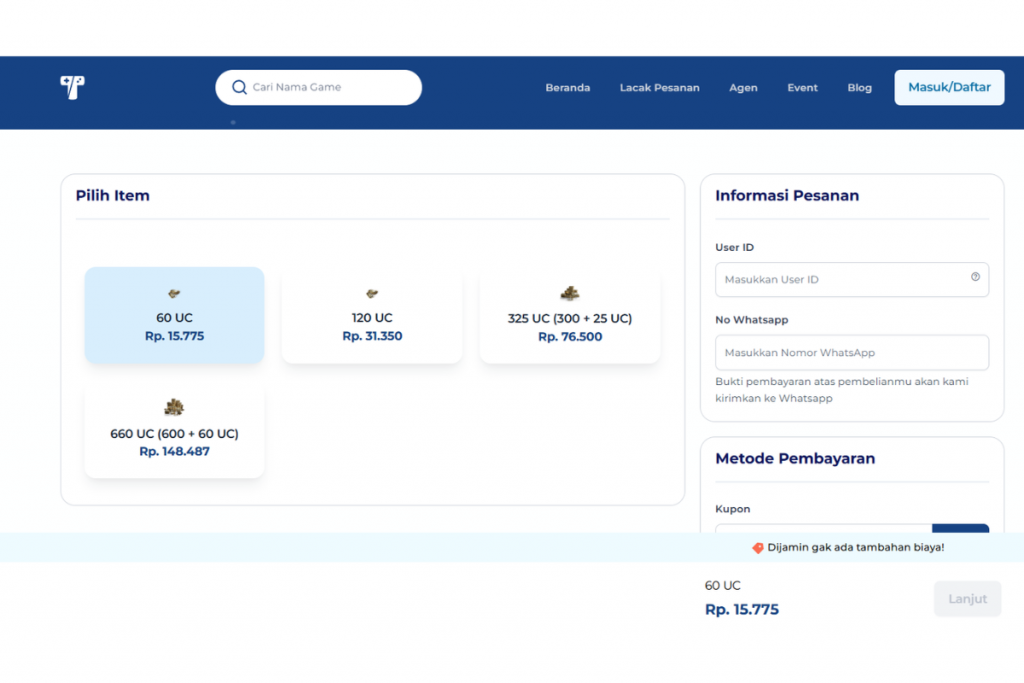Select the 120 UC item card

(372, 315)
